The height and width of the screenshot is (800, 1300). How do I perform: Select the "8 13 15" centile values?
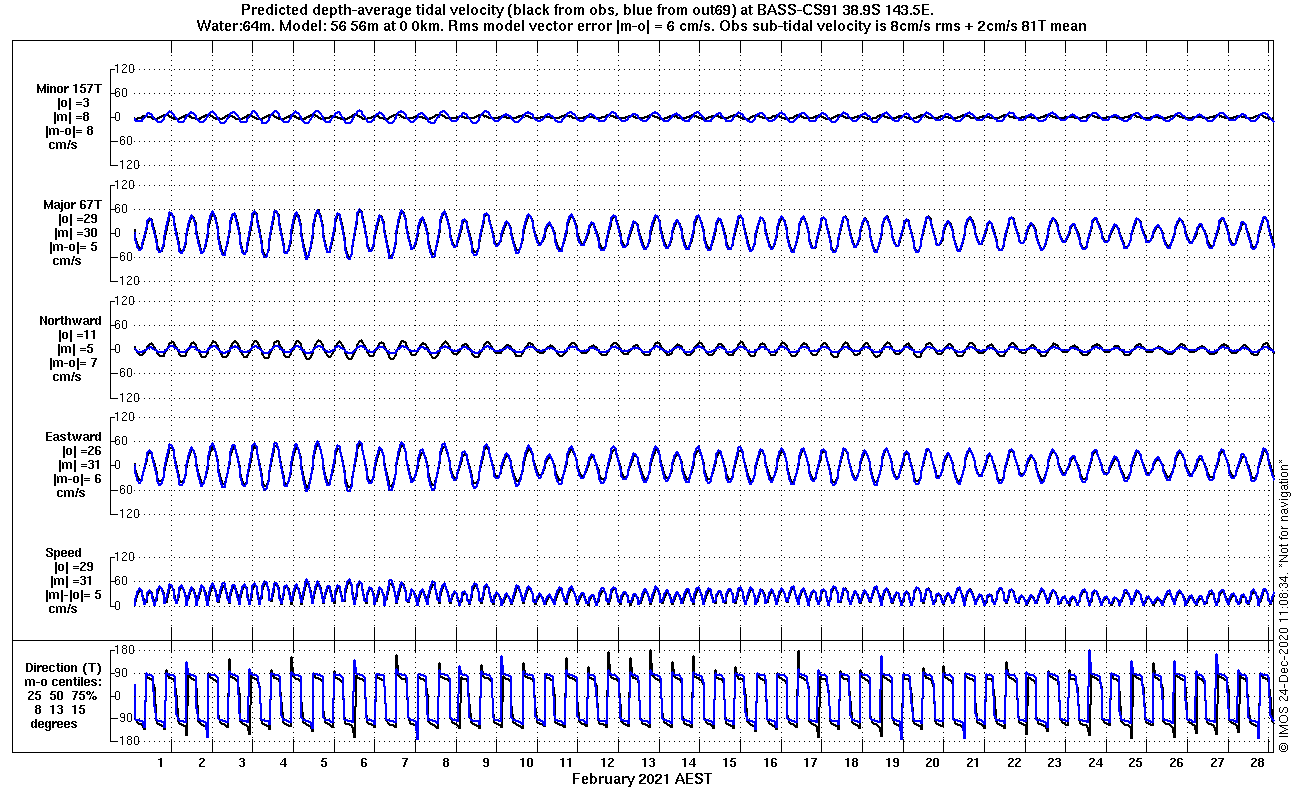click(61, 709)
